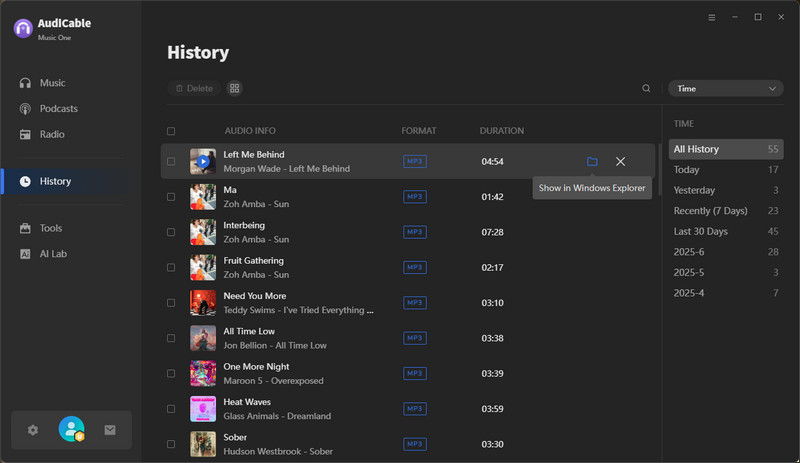Check the Heat Waves row checkbox

tap(171, 408)
